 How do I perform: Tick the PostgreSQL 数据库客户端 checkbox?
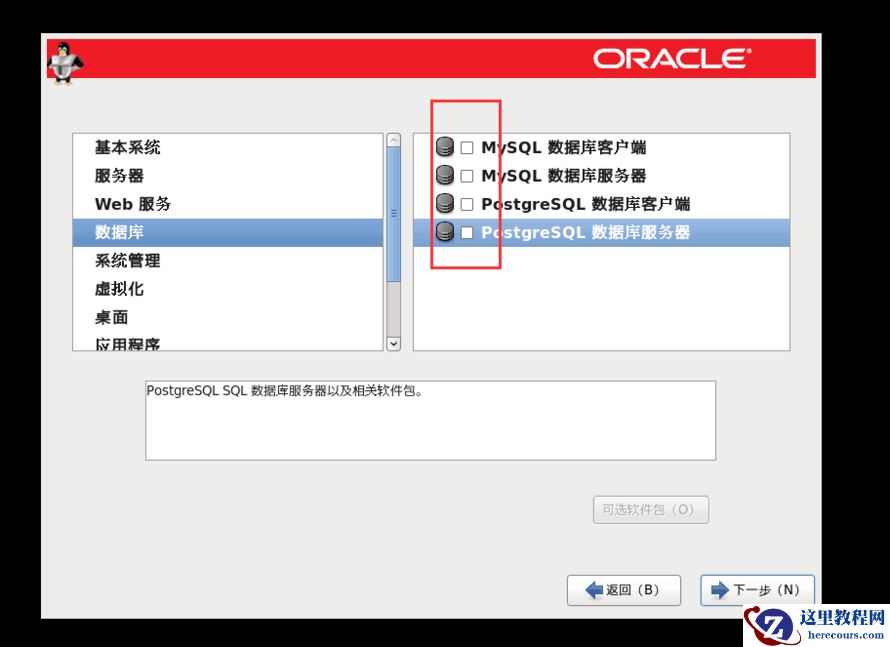(x=467, y=204)
